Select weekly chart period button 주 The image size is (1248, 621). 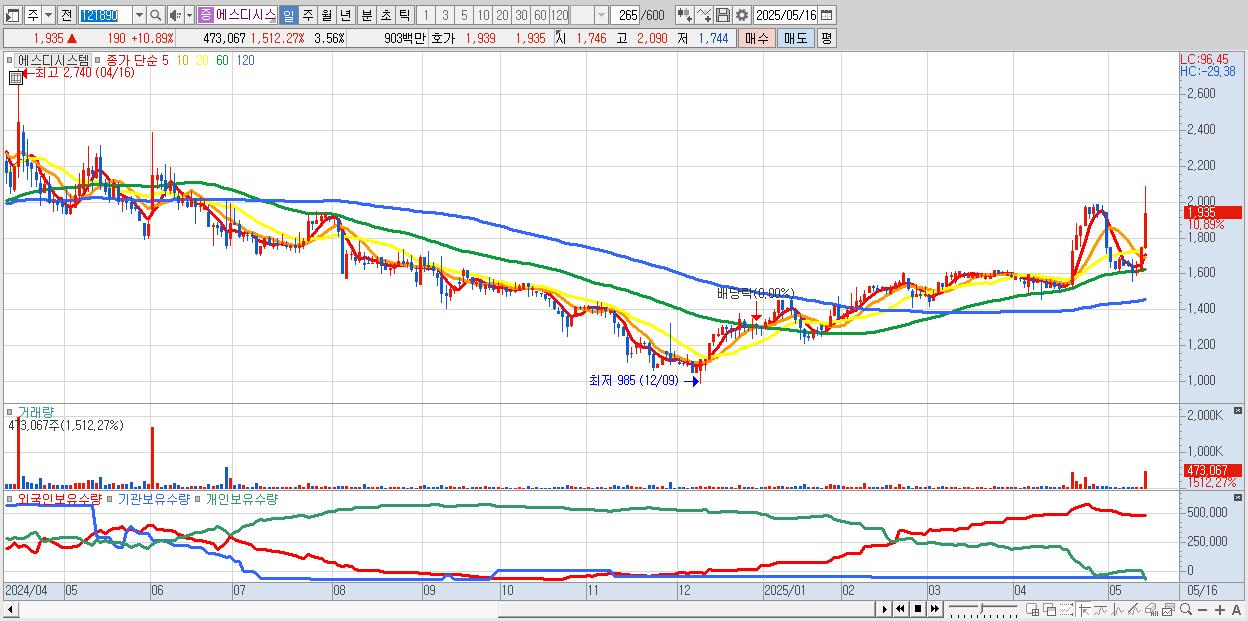coord(307,16)
